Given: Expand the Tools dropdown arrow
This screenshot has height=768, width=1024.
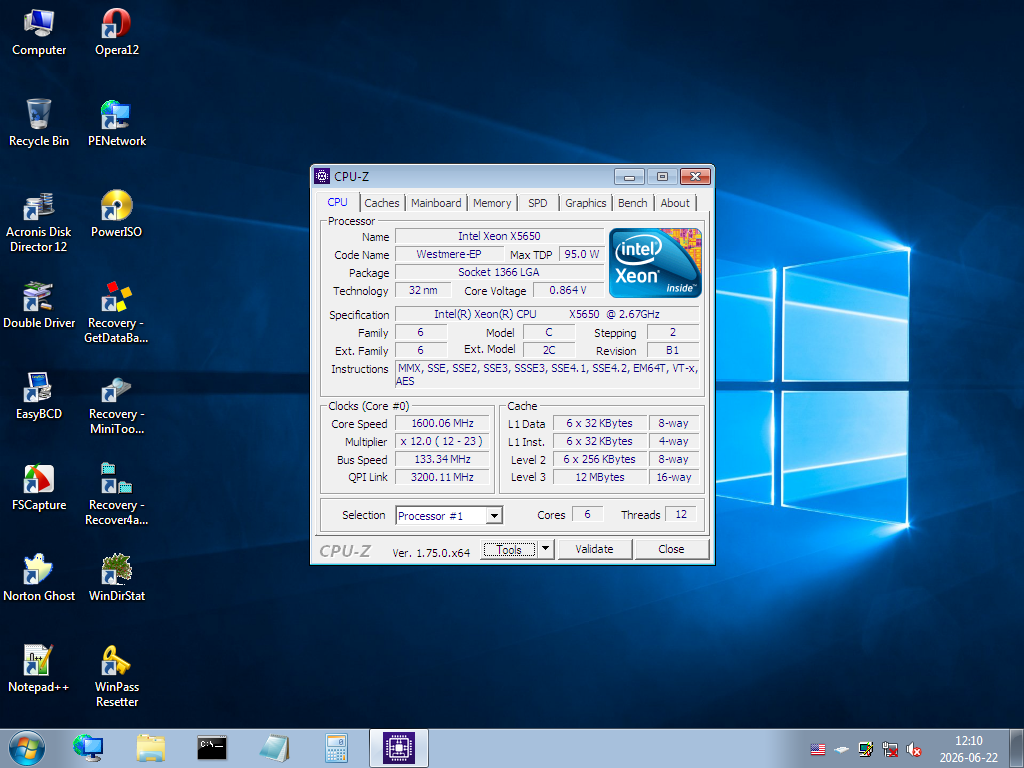Looking at the screenshot, I should [546, 549].
